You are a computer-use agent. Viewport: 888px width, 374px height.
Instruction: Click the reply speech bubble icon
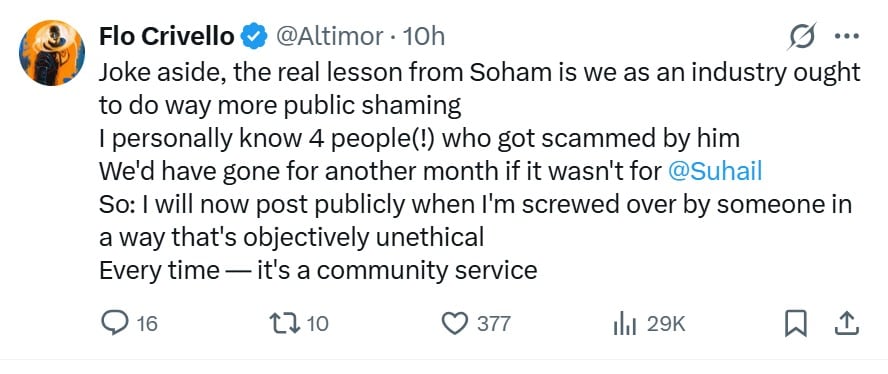[x=114, y=324]
